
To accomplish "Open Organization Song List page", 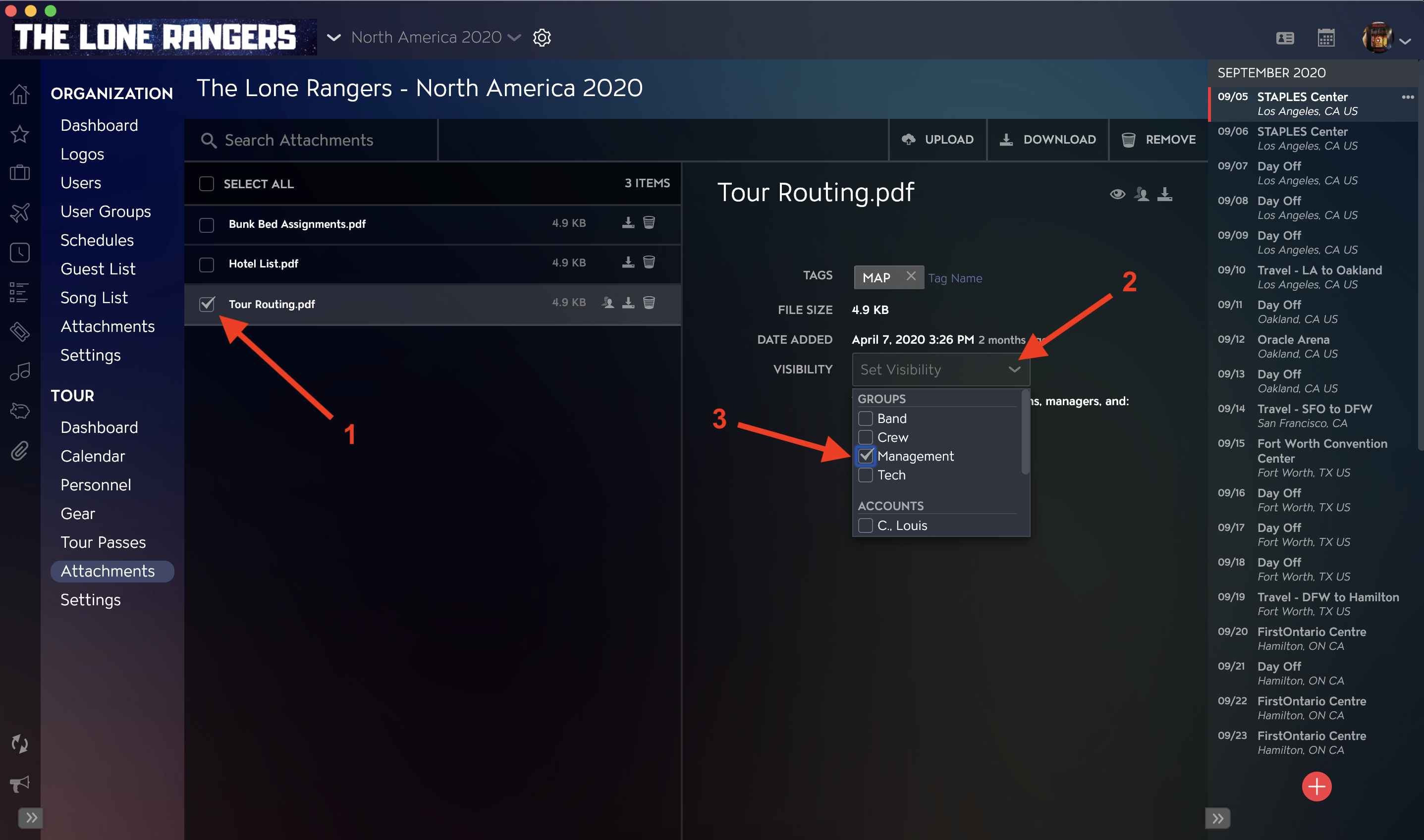I will click(94, 298).
